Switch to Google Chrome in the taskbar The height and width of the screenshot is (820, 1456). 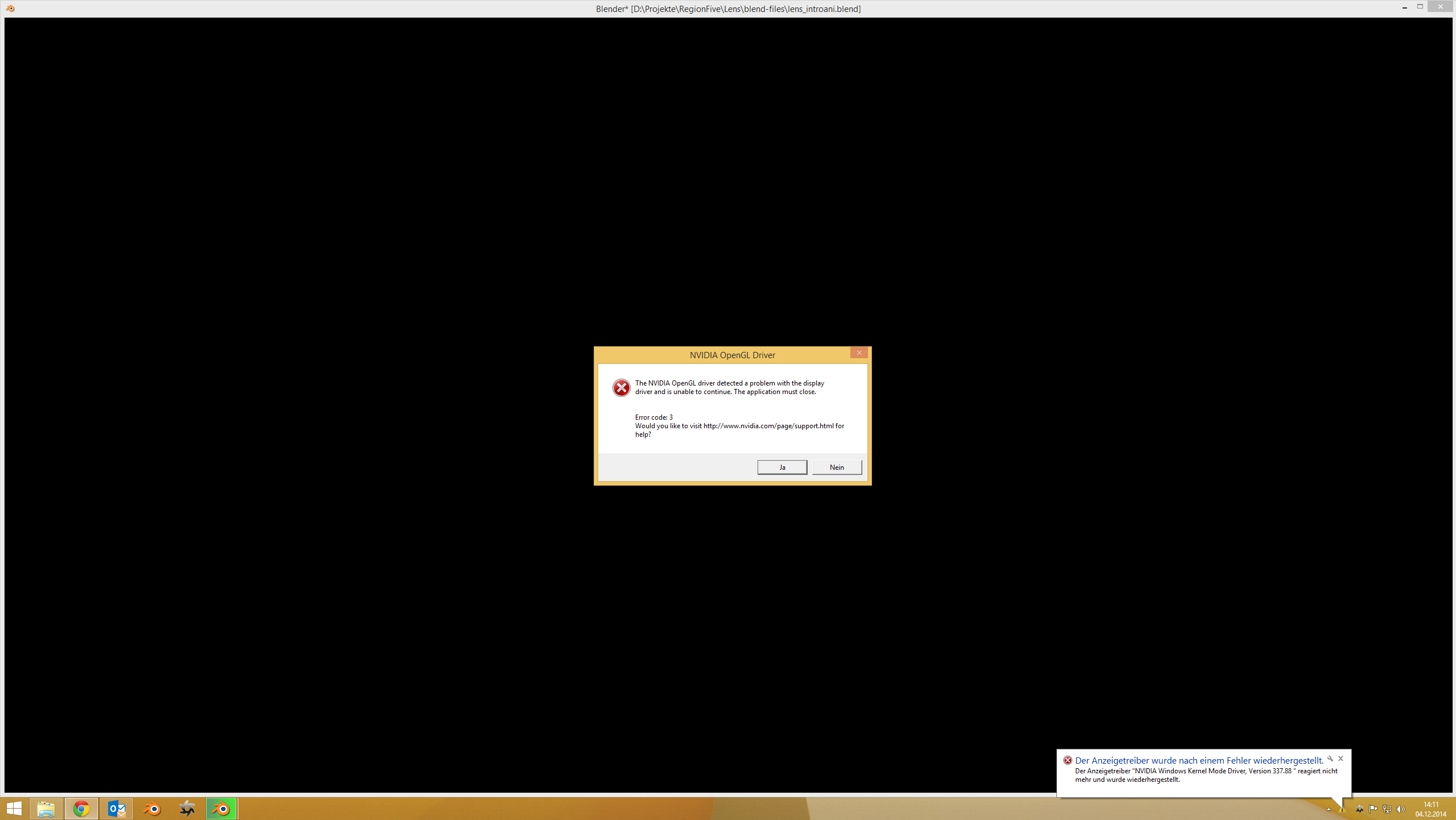(81, 808)
